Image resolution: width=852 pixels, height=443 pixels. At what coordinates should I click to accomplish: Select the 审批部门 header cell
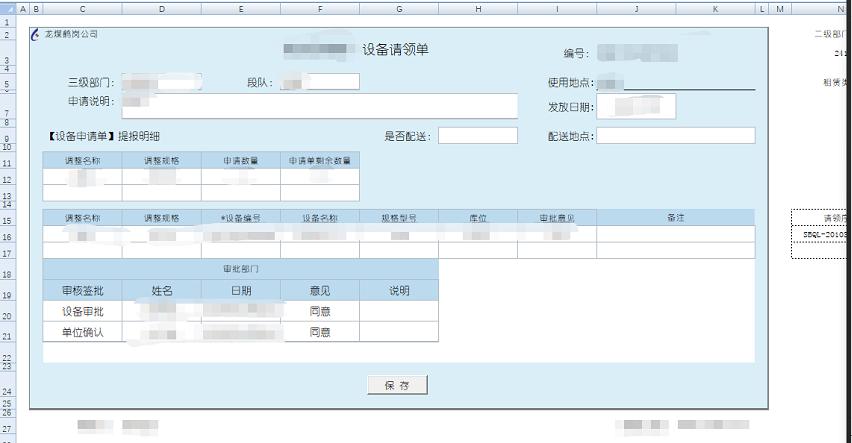point(241,269)
